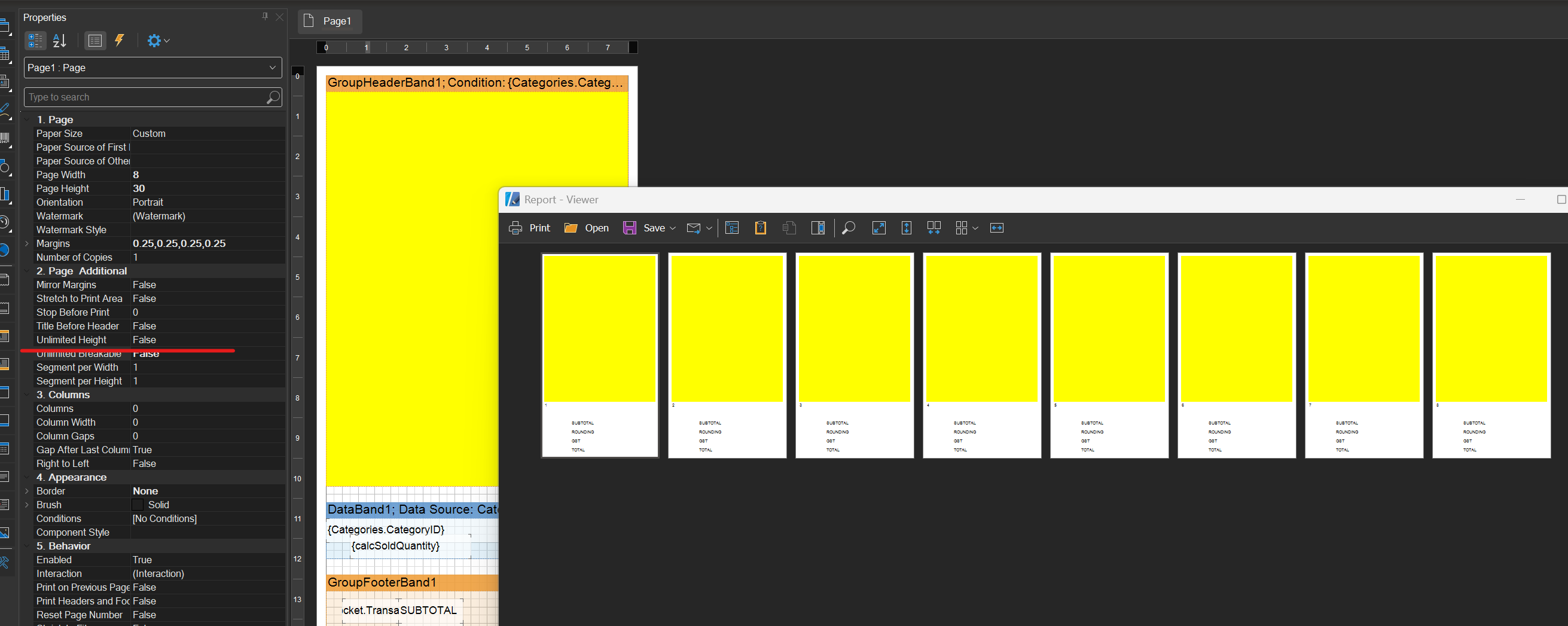This screenshot has height=626, width=1568.
Task: Close the Properties panel
Action: [x=279, y=17]
